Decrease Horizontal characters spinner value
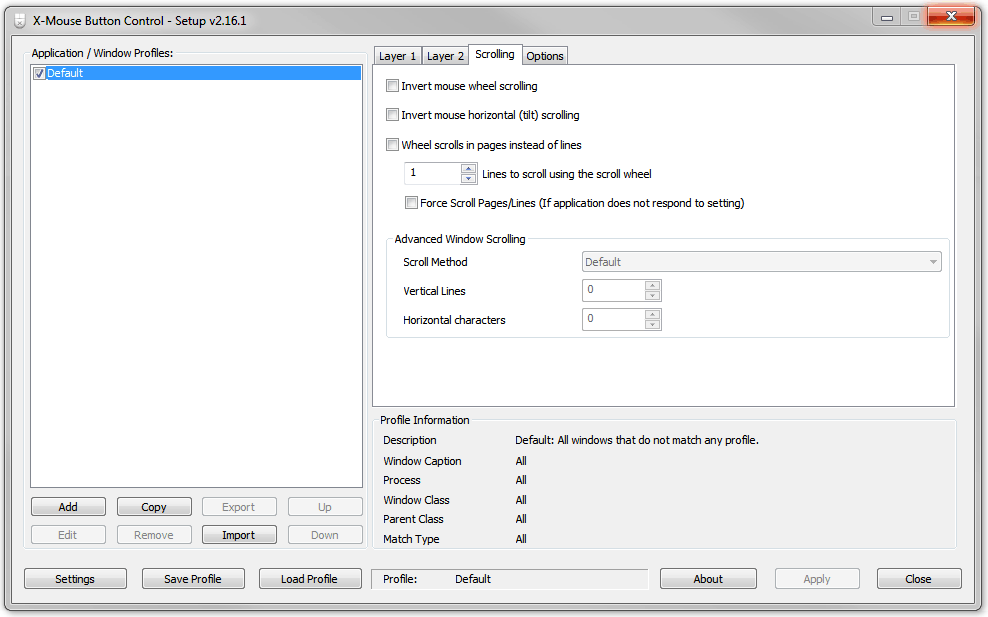The width and height of the screenshot is (988, 617). (x=653, y=325)
